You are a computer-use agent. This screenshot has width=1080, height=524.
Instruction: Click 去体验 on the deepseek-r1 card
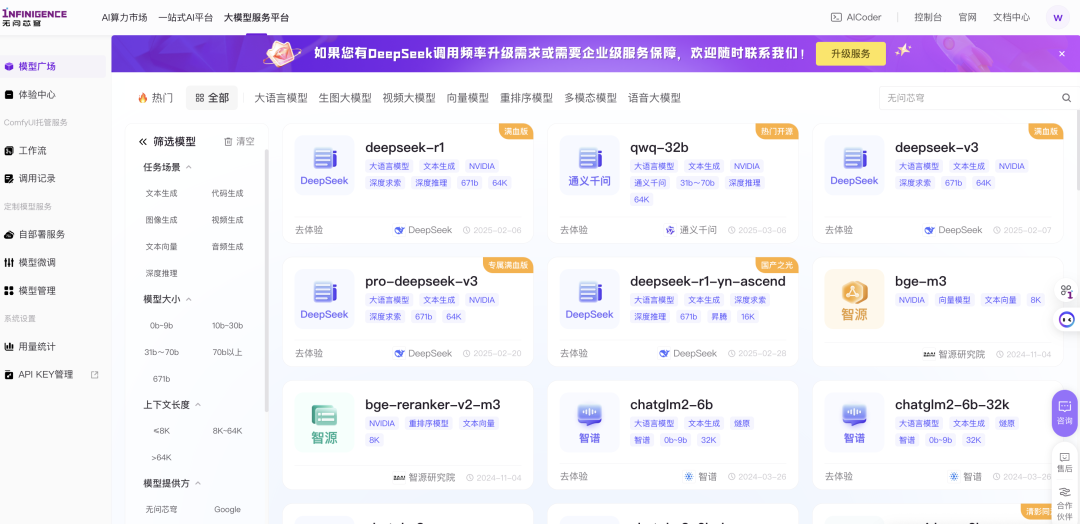pos(309,230)
